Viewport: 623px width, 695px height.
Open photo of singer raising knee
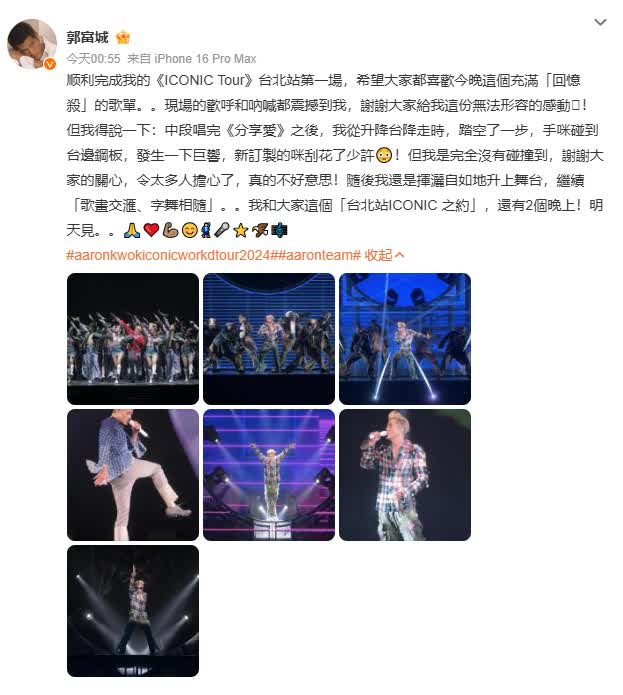coord(133,475)
